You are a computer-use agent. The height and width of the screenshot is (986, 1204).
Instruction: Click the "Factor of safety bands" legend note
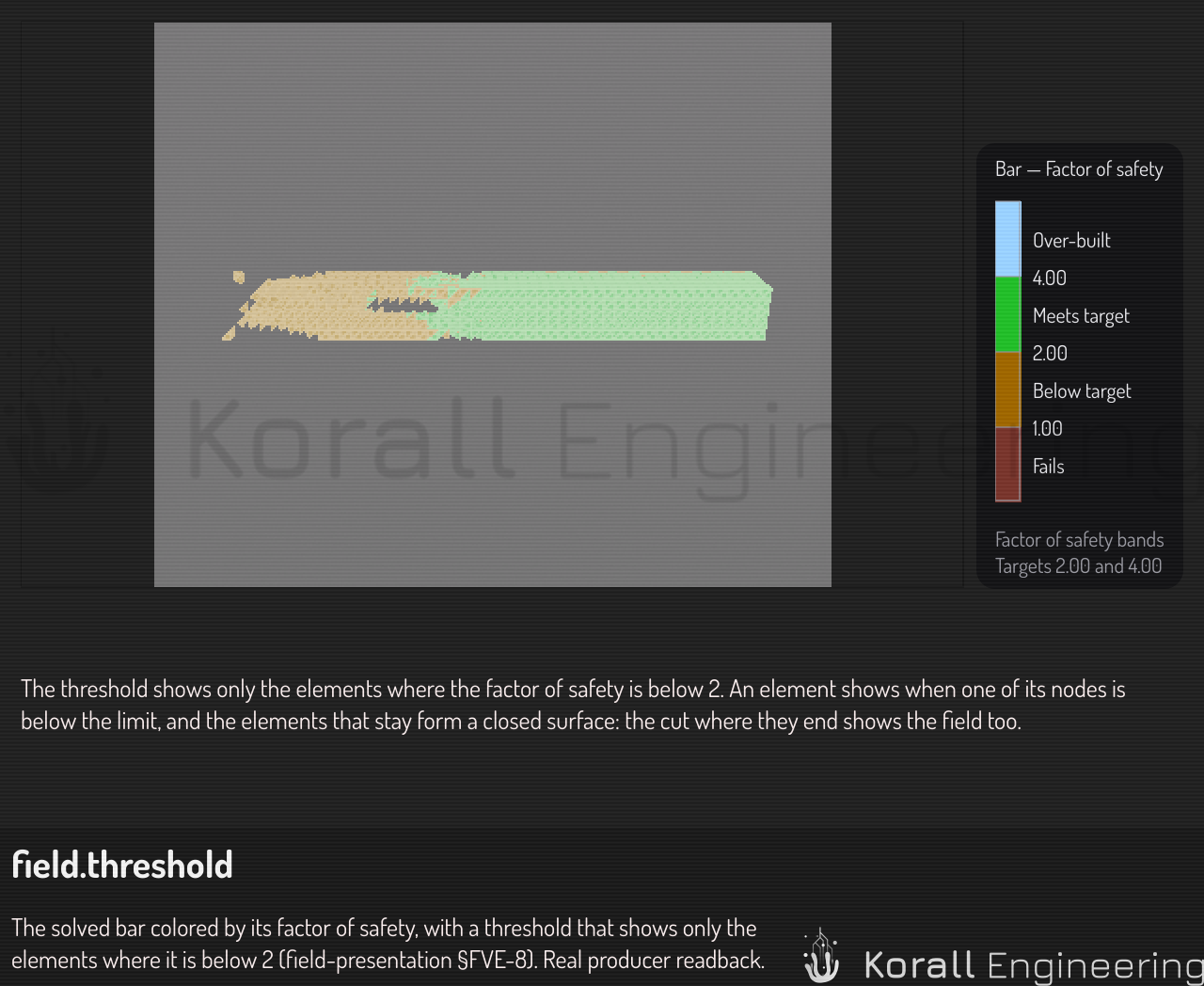pos(1079,539)
